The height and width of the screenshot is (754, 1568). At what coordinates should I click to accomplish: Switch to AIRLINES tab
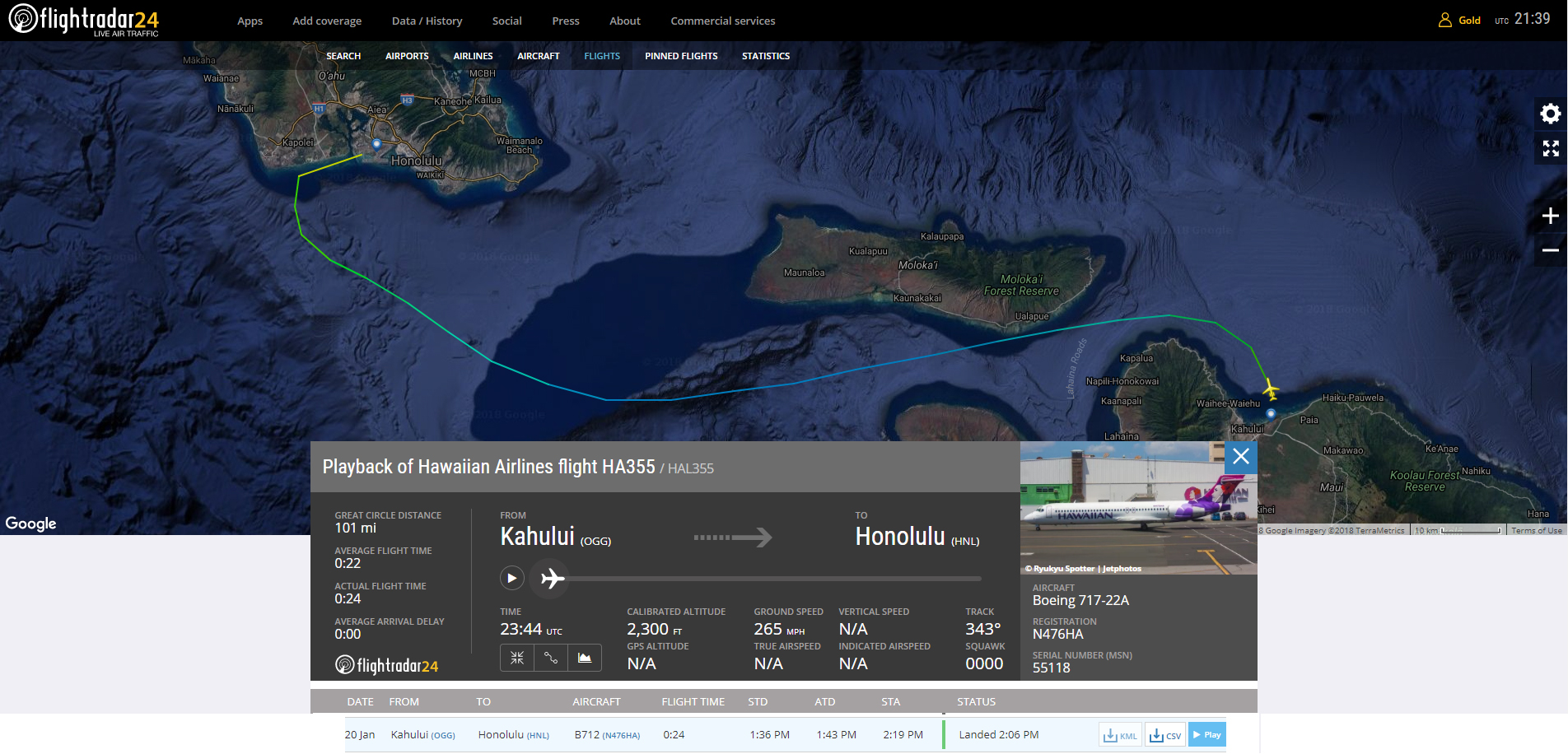click(473, 56)
